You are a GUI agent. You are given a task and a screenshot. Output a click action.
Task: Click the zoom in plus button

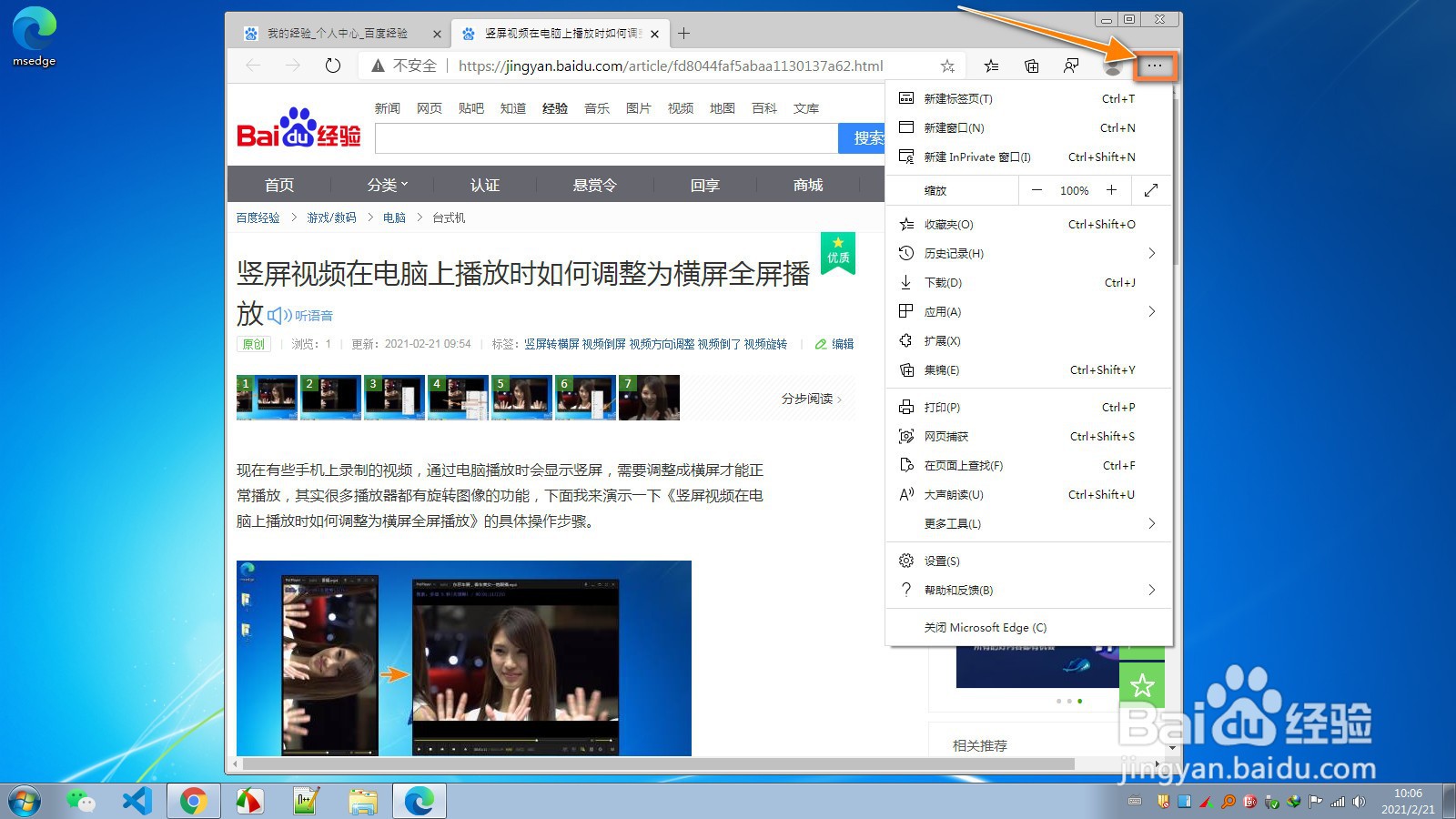1111,190
